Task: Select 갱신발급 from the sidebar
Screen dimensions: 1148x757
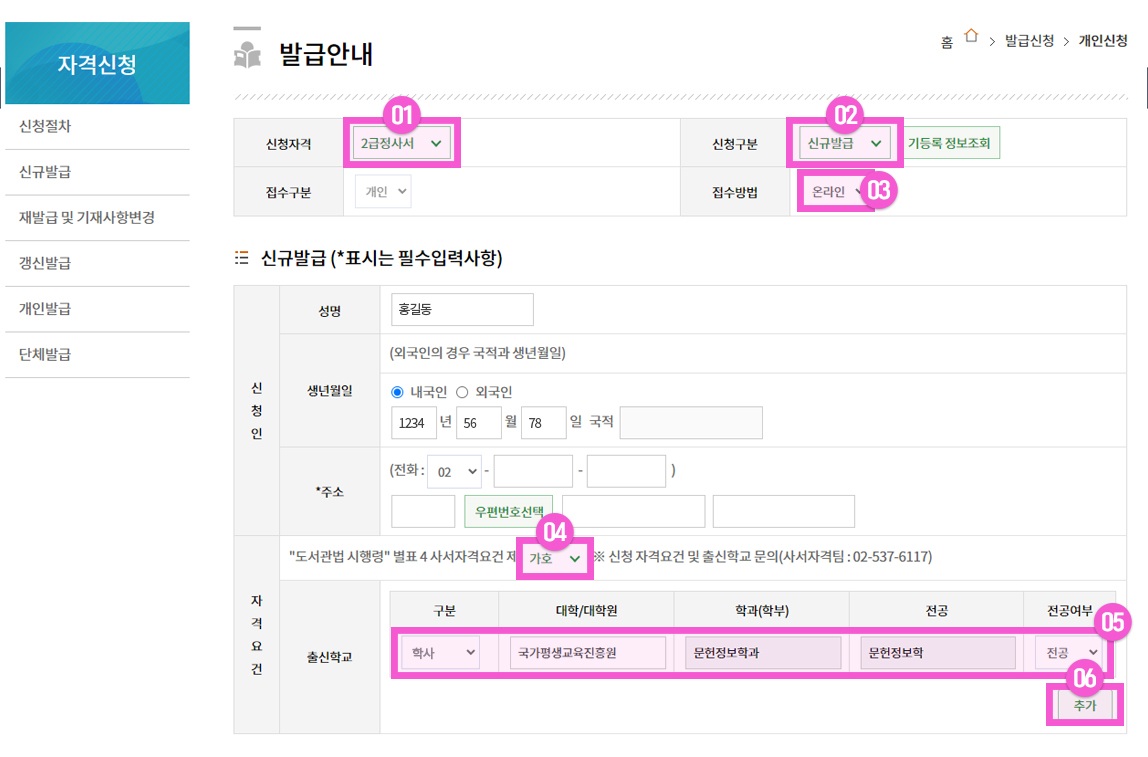Action: click(45, 263)
